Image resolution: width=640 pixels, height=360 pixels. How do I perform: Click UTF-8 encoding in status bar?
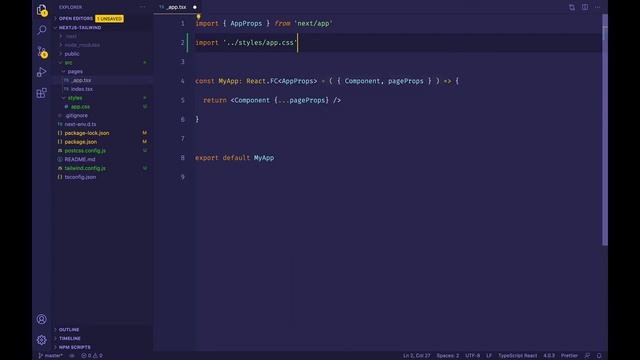[473, 356]
